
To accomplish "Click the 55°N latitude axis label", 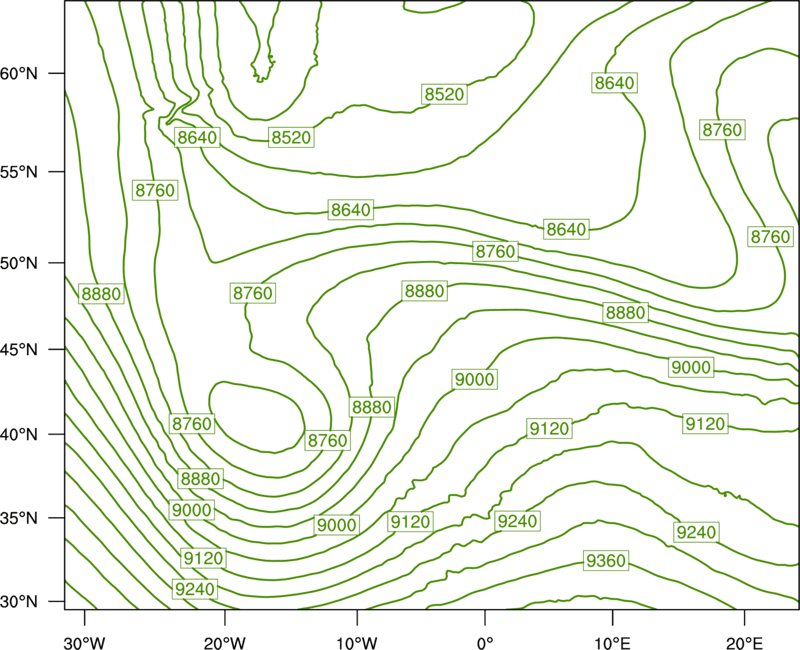I will (19, 172).
